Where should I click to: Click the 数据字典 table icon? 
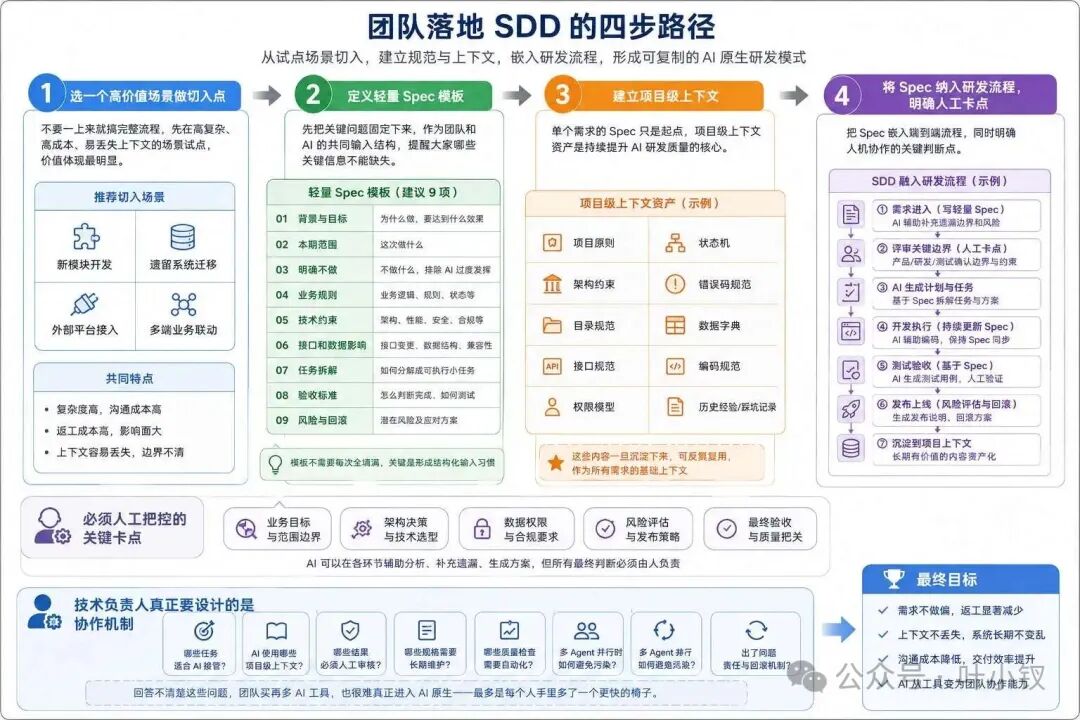pyautogui.click(x=675, y=325)
